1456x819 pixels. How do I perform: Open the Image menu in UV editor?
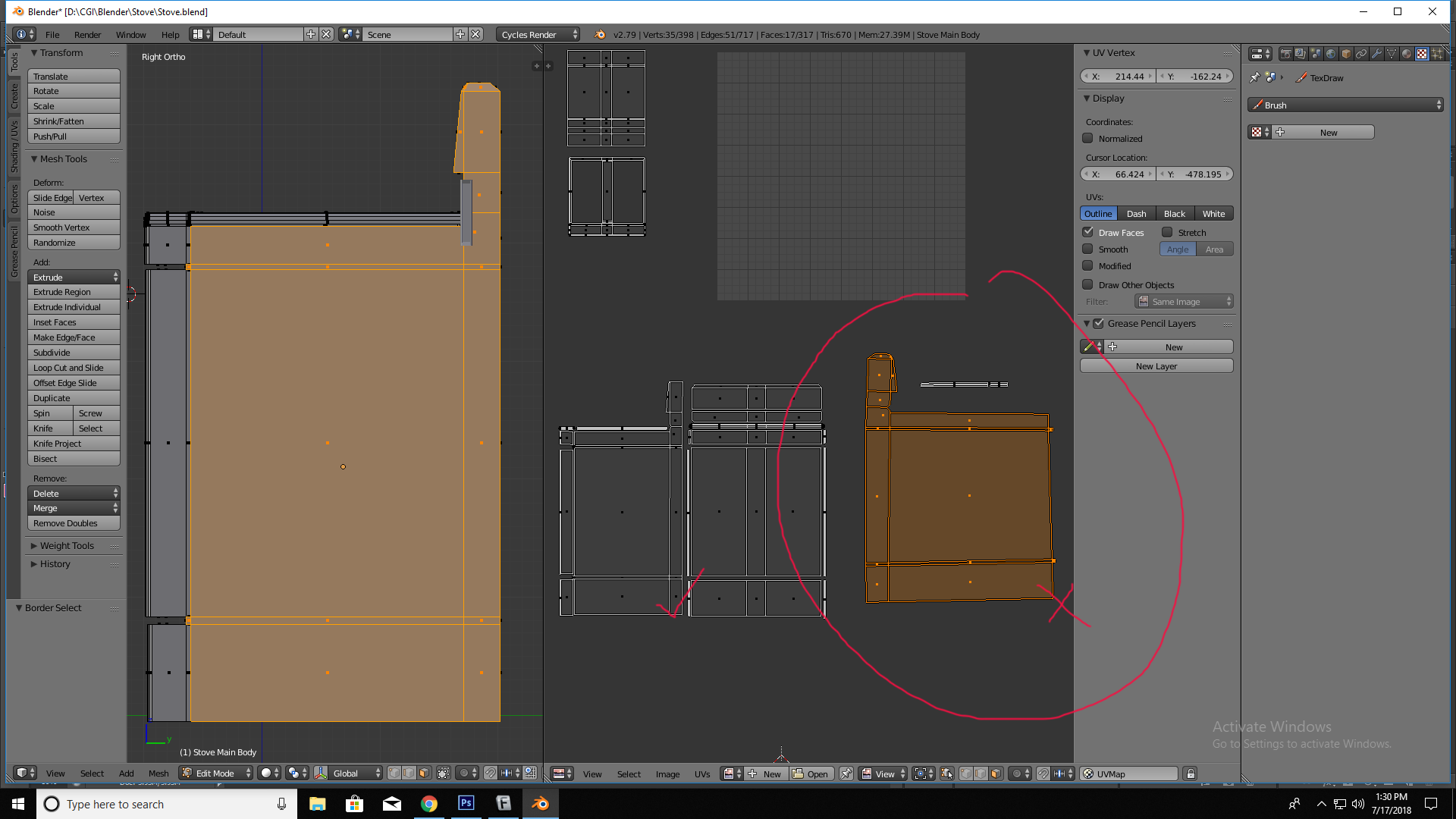click(667, 774)
